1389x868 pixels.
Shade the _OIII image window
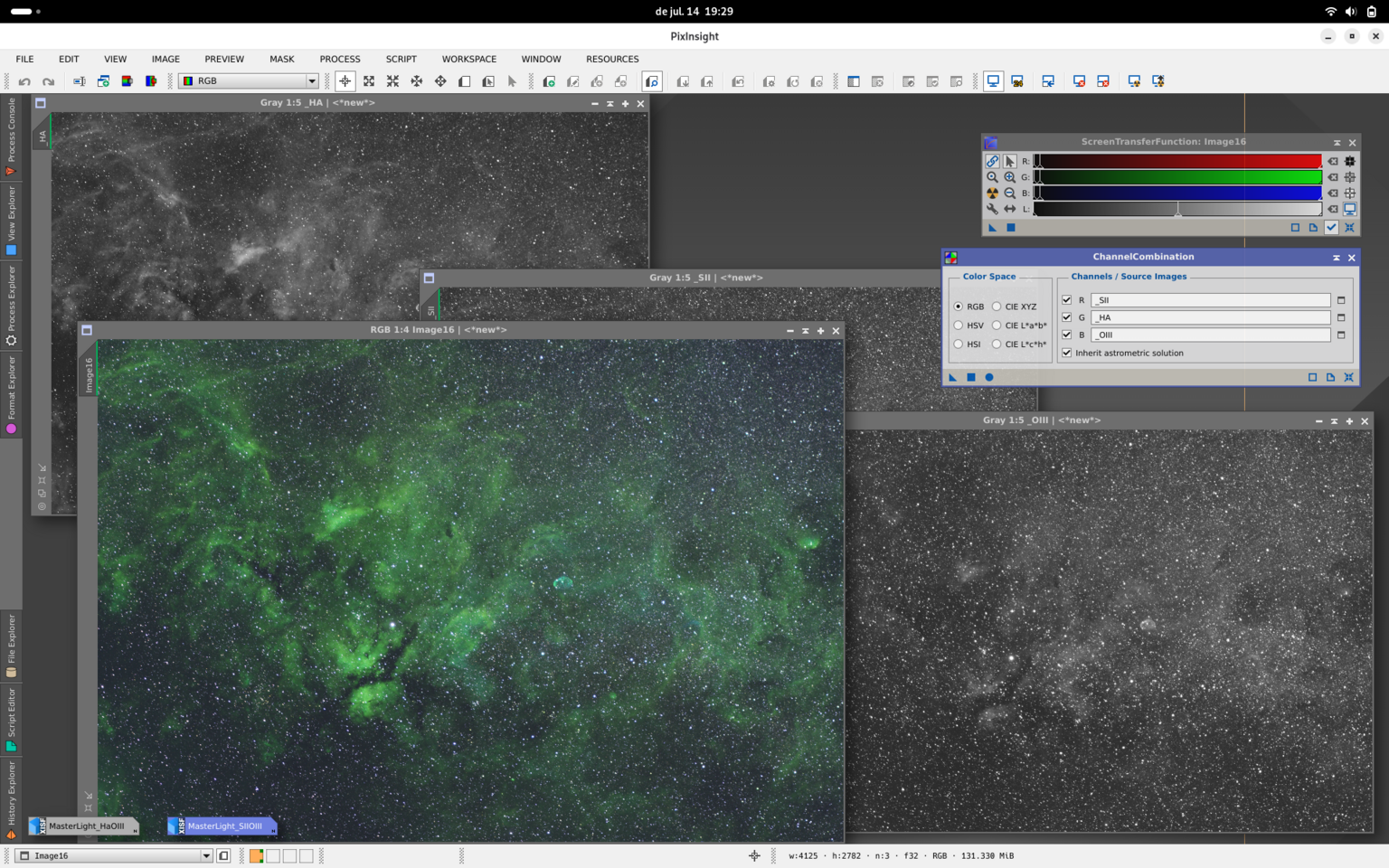1334,421
